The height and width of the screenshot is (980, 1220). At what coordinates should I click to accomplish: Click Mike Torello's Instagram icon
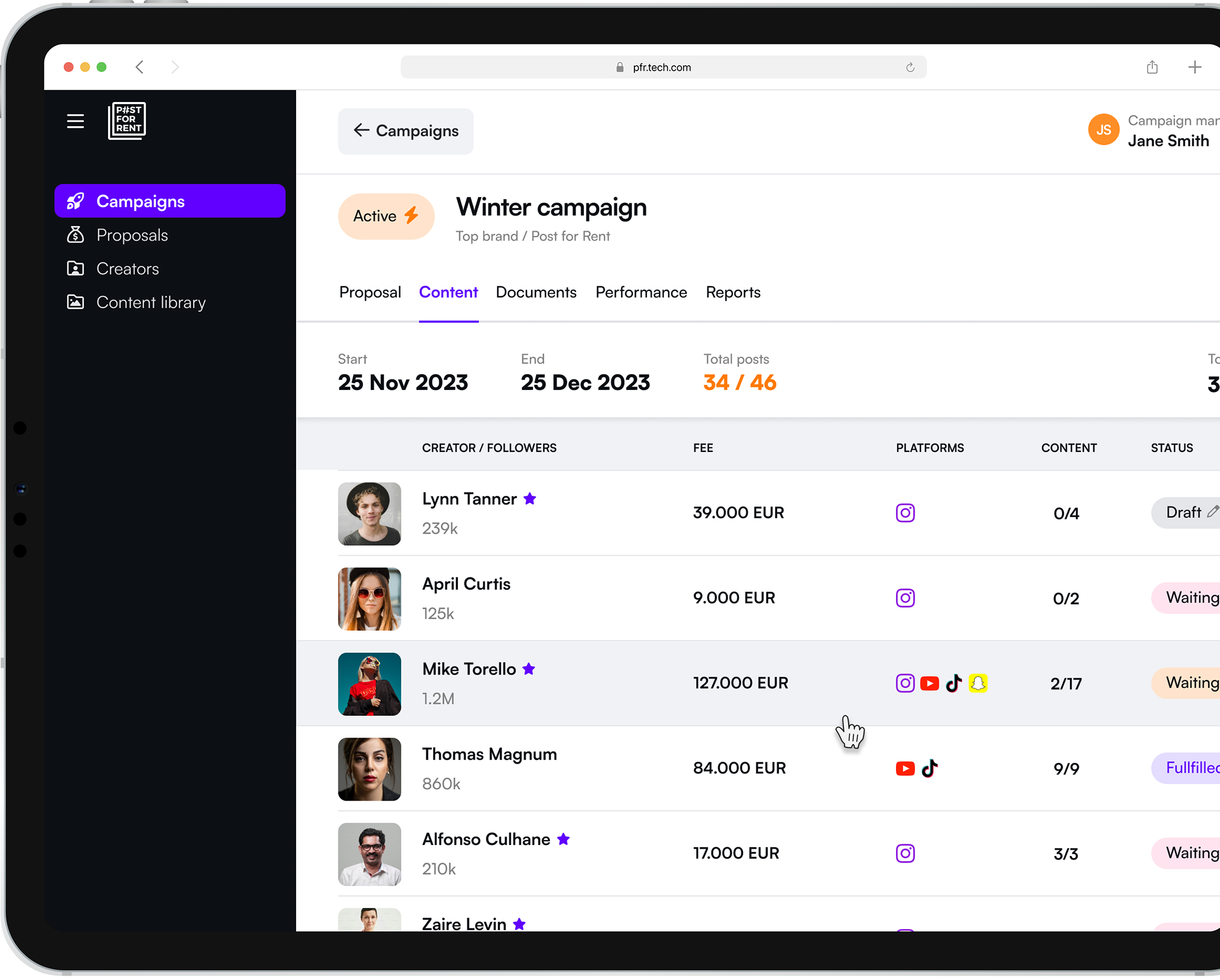905,683
